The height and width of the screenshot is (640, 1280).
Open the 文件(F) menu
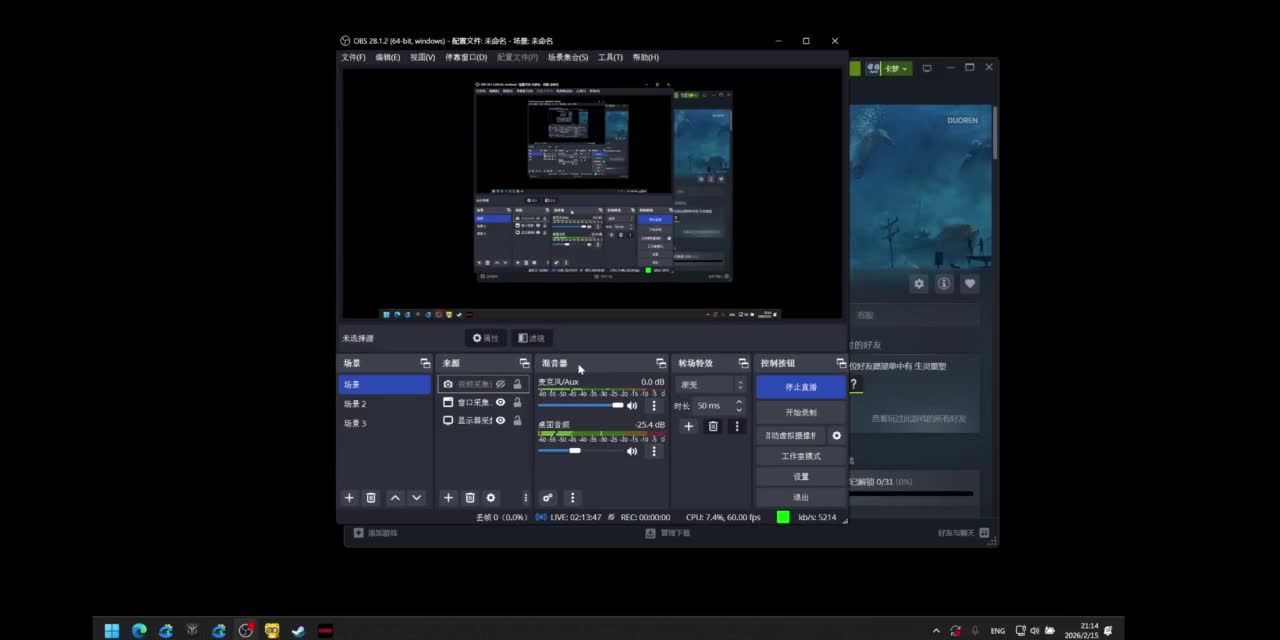pyautogui.click(x=353, y=57)
